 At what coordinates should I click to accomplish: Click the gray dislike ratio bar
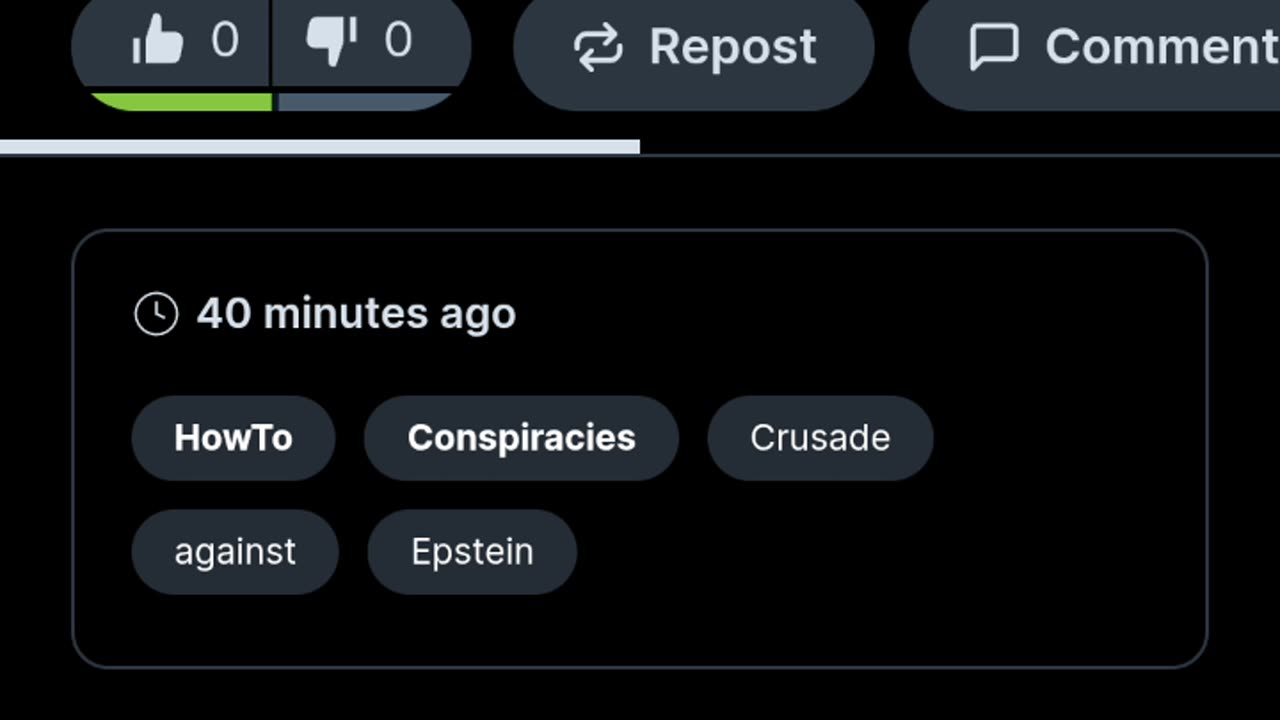point(365,102)
